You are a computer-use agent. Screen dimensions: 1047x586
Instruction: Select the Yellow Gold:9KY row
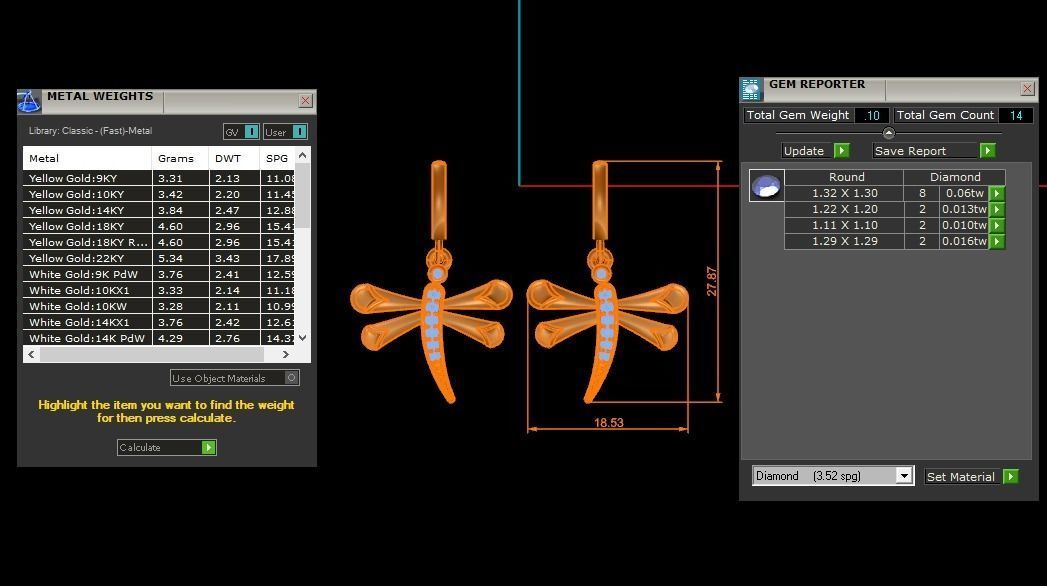point(159,178)
